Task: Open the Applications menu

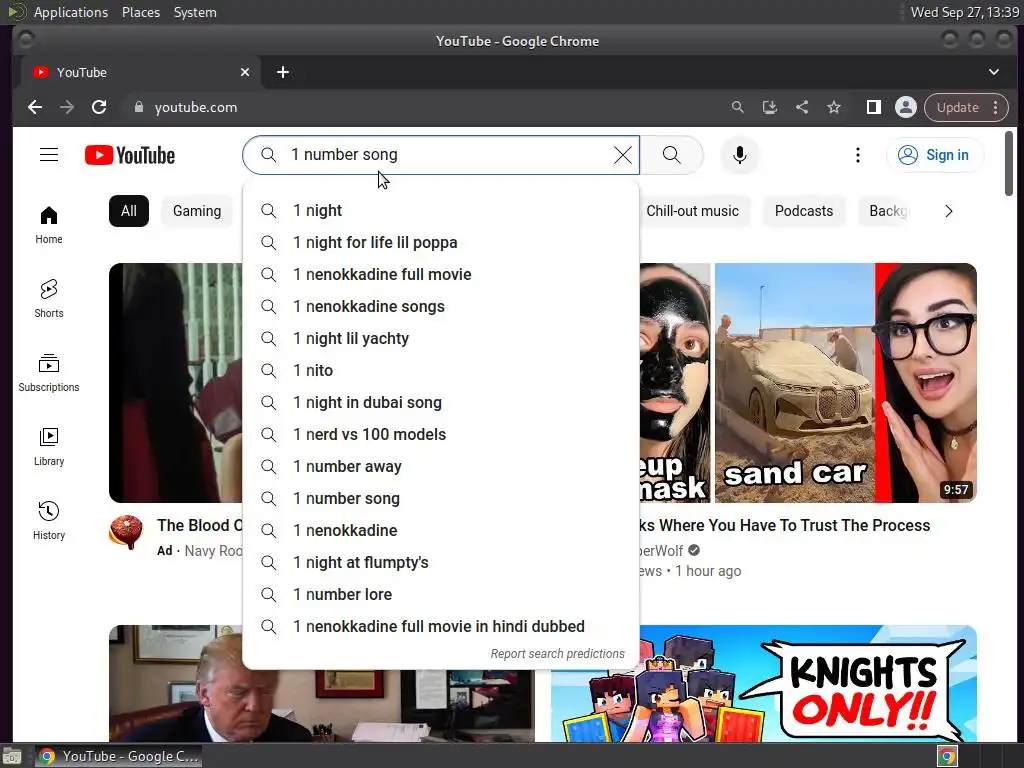Action: [x=71, y=12]
